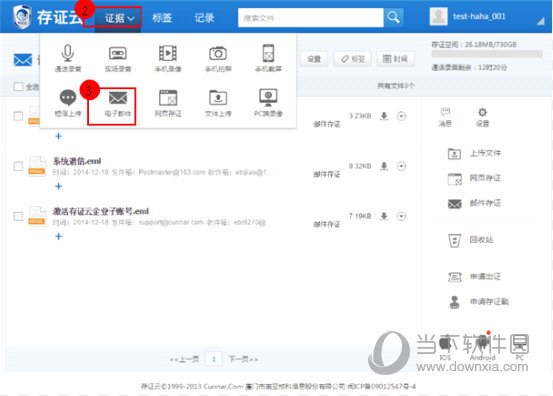Open options dropdown for 7.19KB row
This screenshot has width=553, height=396.
click(401, 216)
